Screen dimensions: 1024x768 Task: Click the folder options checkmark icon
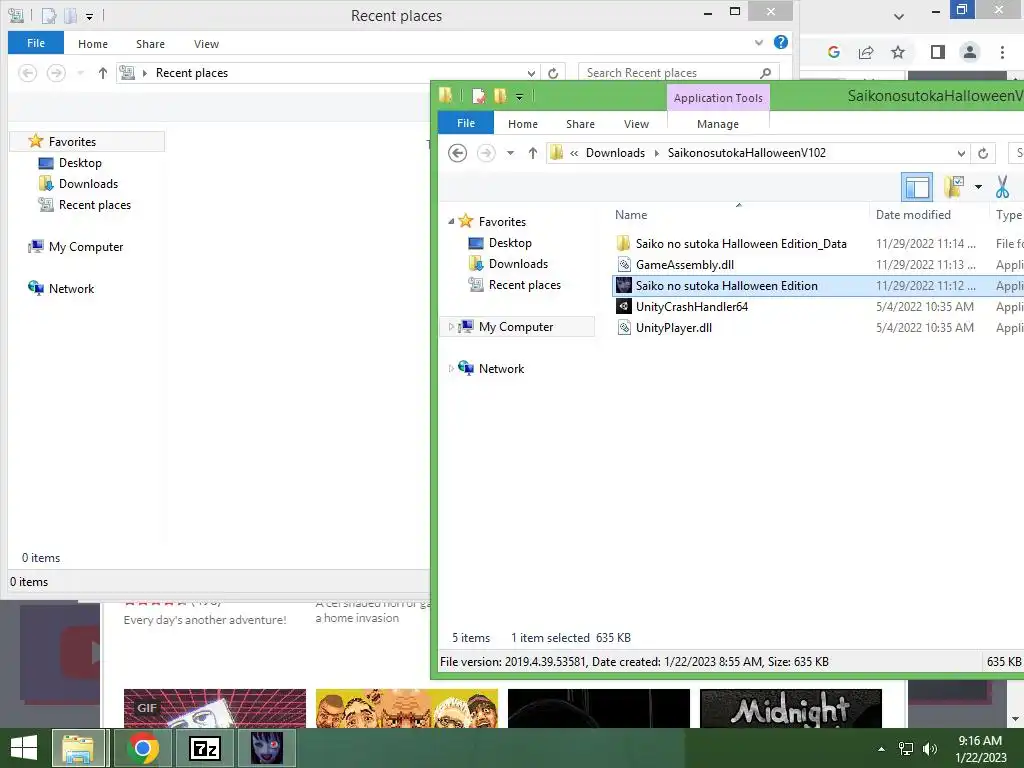[954, 187]
